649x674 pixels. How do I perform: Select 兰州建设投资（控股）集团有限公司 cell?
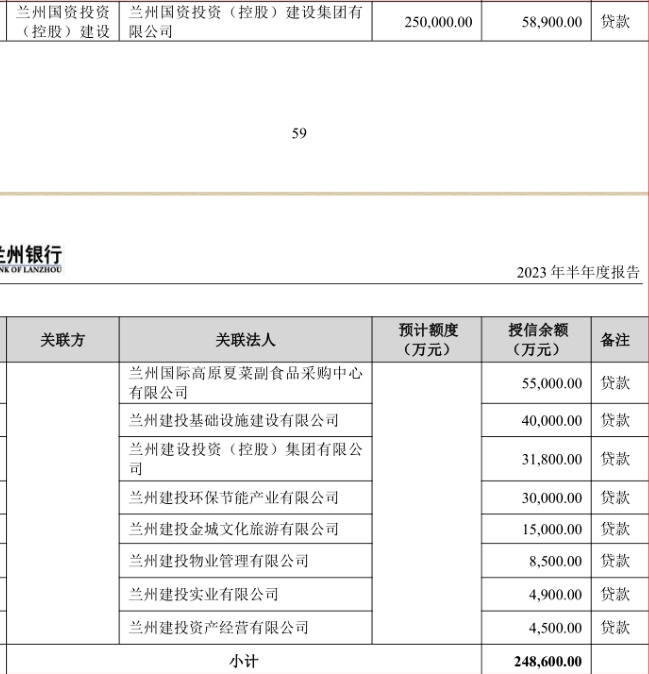[245, 459]
